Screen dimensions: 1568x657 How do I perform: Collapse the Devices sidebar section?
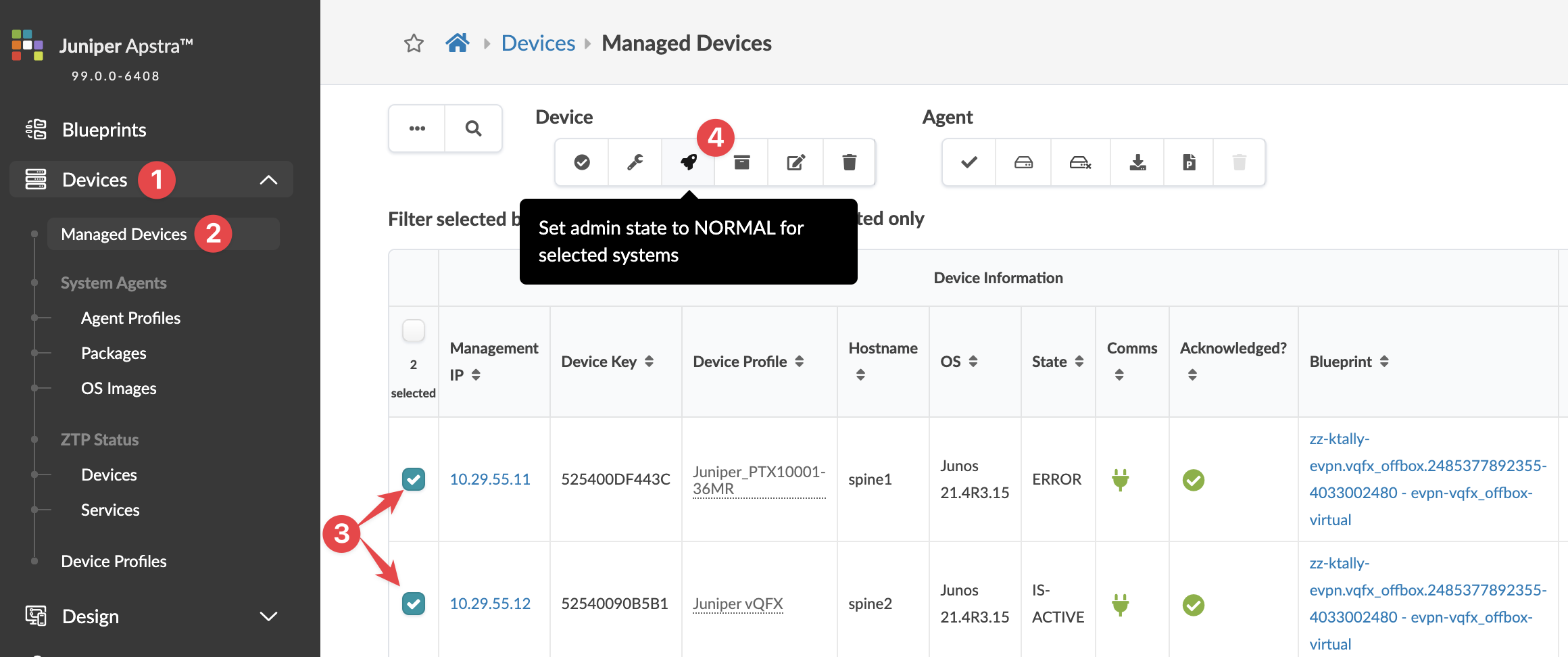(268, 180)
